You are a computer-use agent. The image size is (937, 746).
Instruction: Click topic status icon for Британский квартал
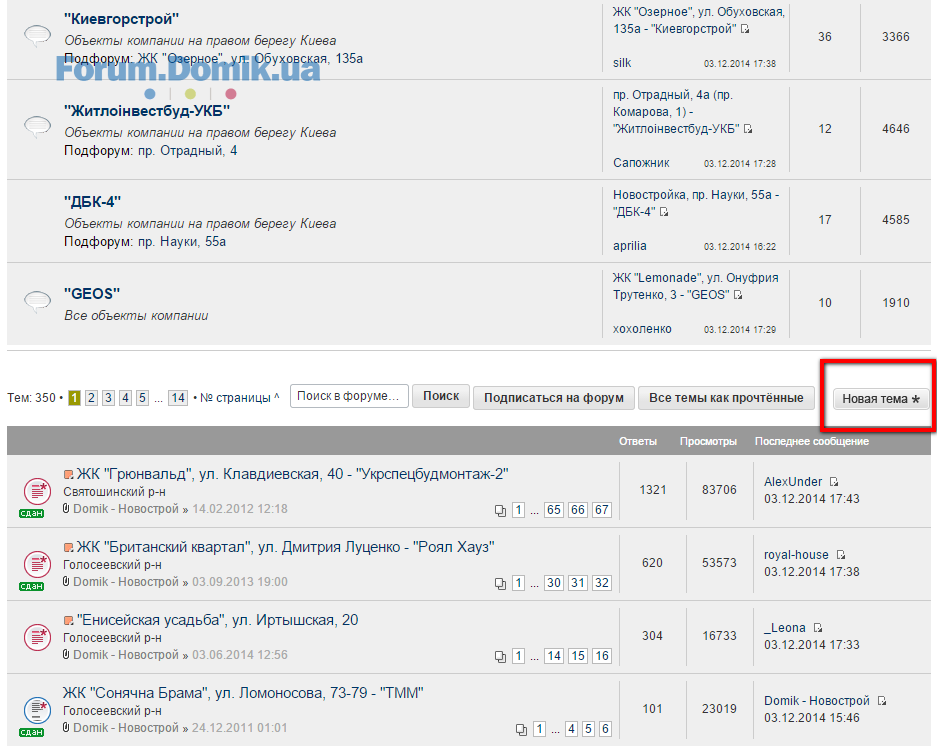tap(37, 565)
